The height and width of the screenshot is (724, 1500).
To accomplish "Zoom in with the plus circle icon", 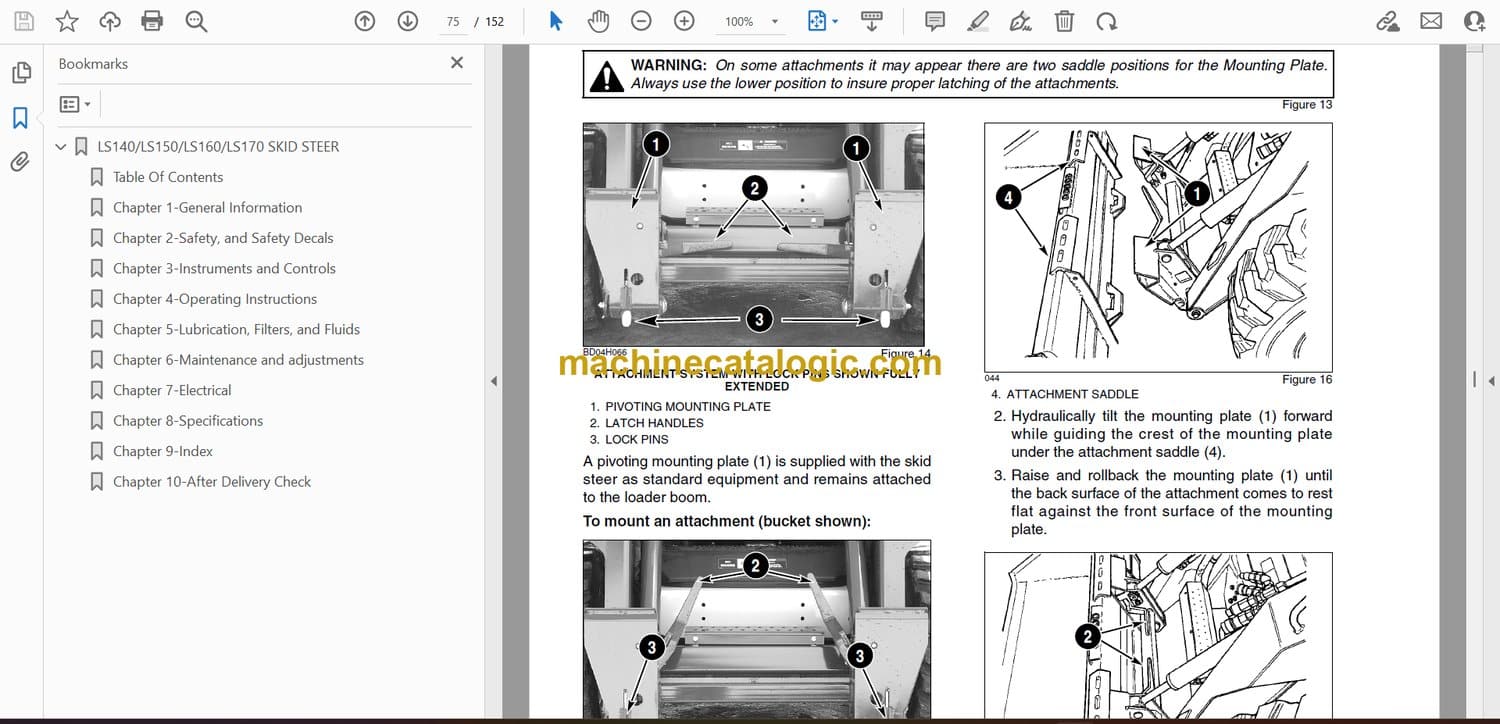I will [x=684, y=21].
